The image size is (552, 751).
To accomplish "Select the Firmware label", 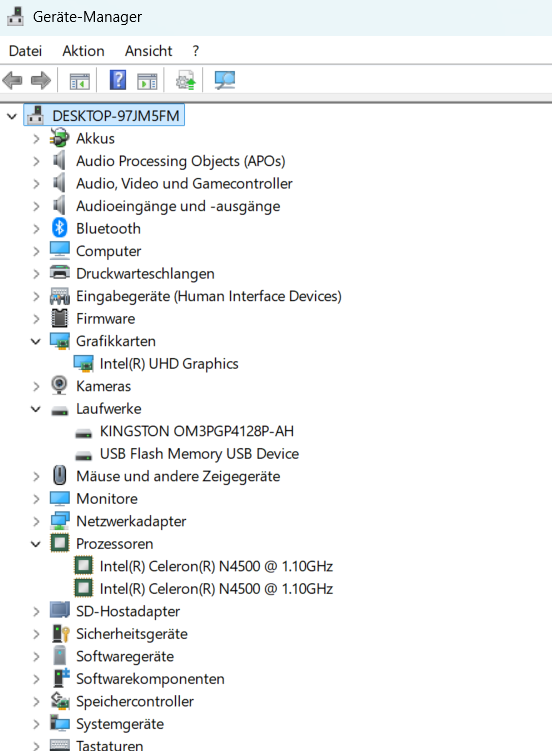I will click(105, 319).
